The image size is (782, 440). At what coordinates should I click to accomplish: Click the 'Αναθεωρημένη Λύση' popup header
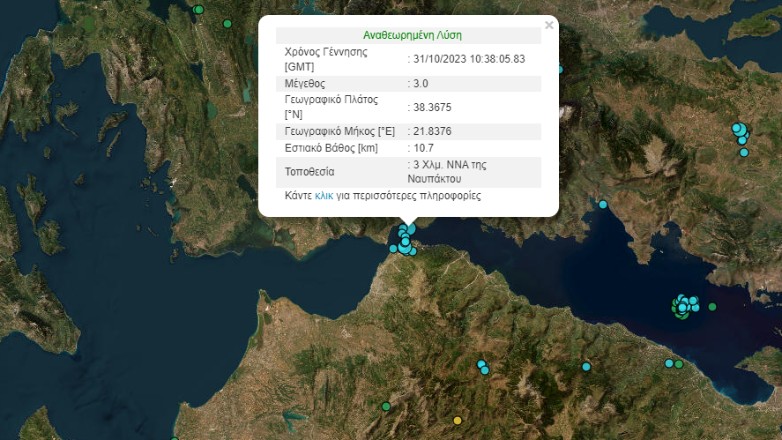[x=412, y=35]
